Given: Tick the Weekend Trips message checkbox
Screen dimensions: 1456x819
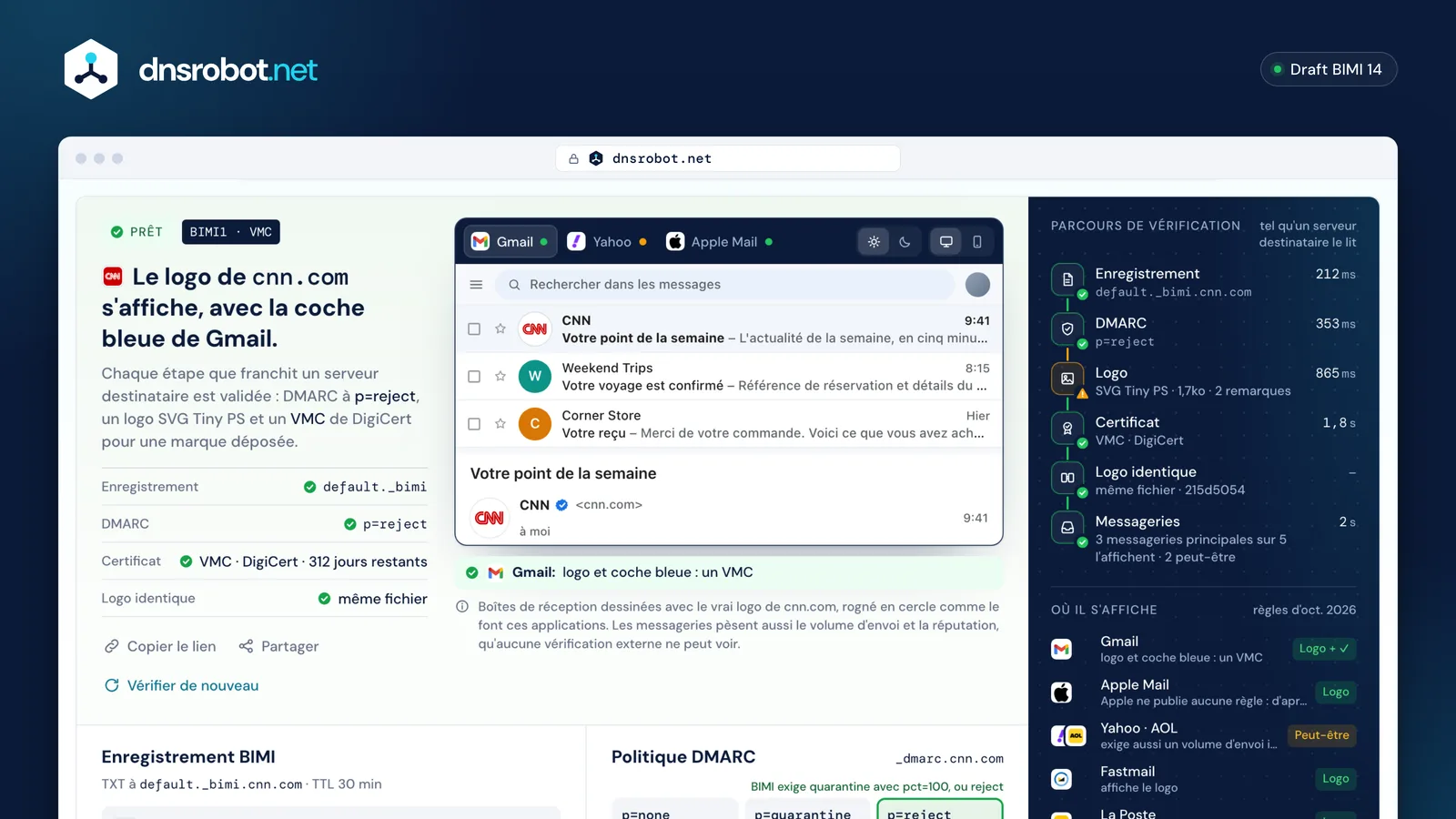Looking at the screenshot, I should point(474,377).
